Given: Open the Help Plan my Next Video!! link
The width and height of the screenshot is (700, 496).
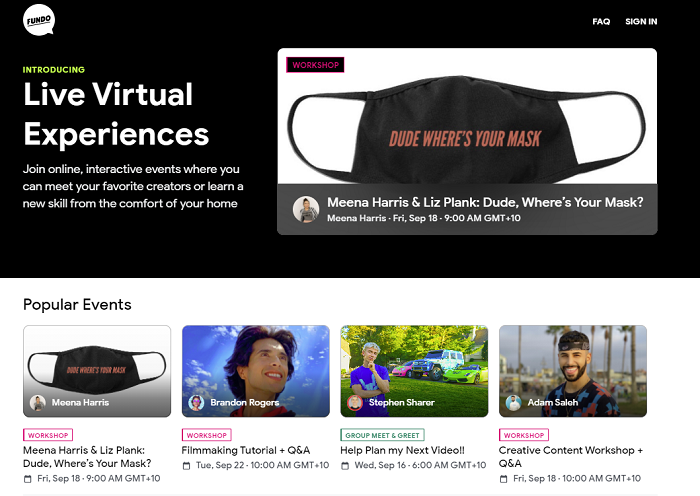Looking at the screenshot, I should coord(402,450).
